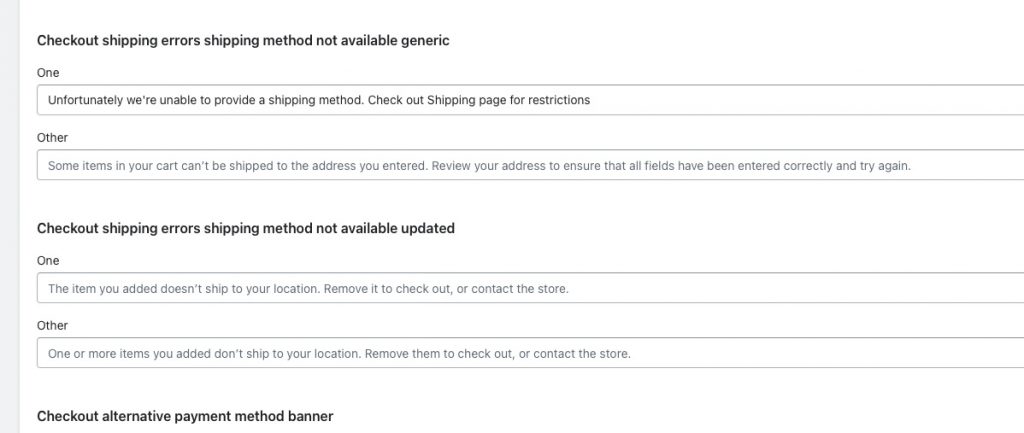Place cursor after the word 'restrictions'
This screenshot has width=1024, height=433.
click(591, 100)
